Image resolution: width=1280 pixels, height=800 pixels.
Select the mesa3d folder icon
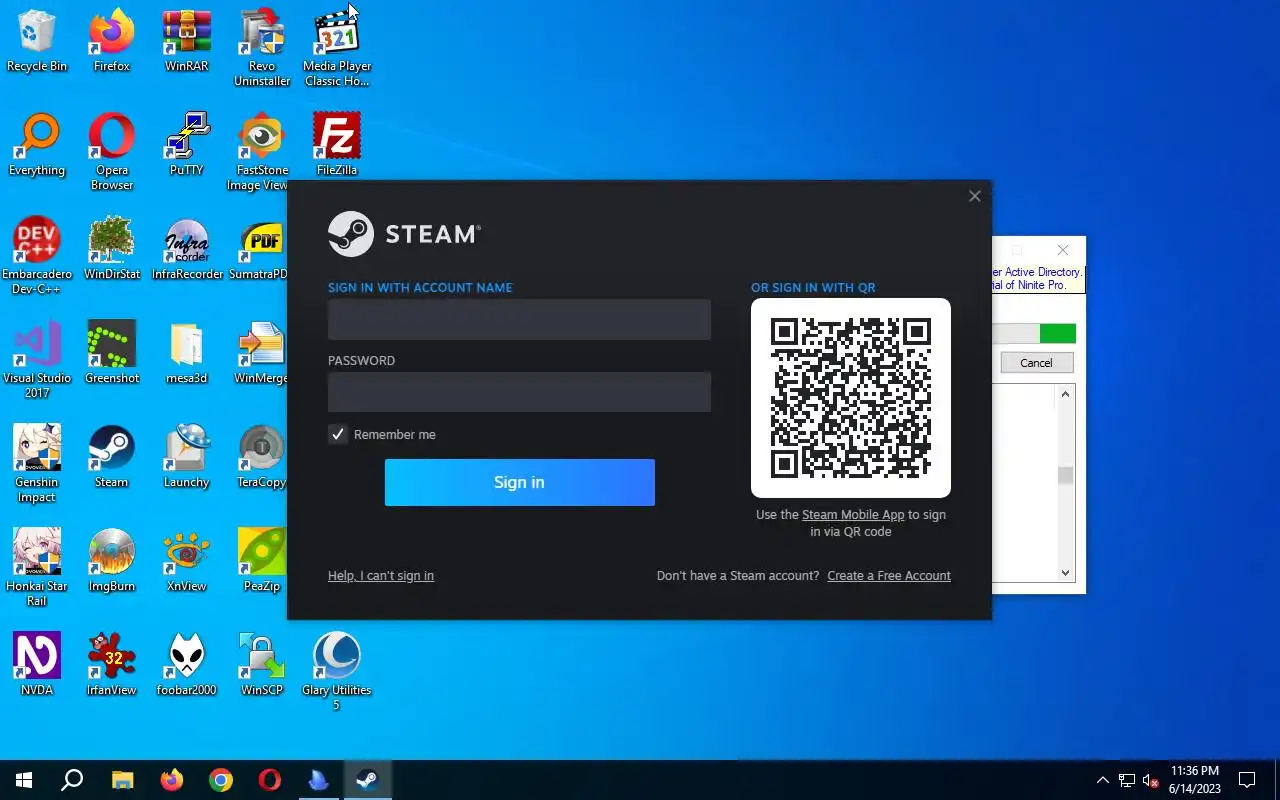[187, 352]
